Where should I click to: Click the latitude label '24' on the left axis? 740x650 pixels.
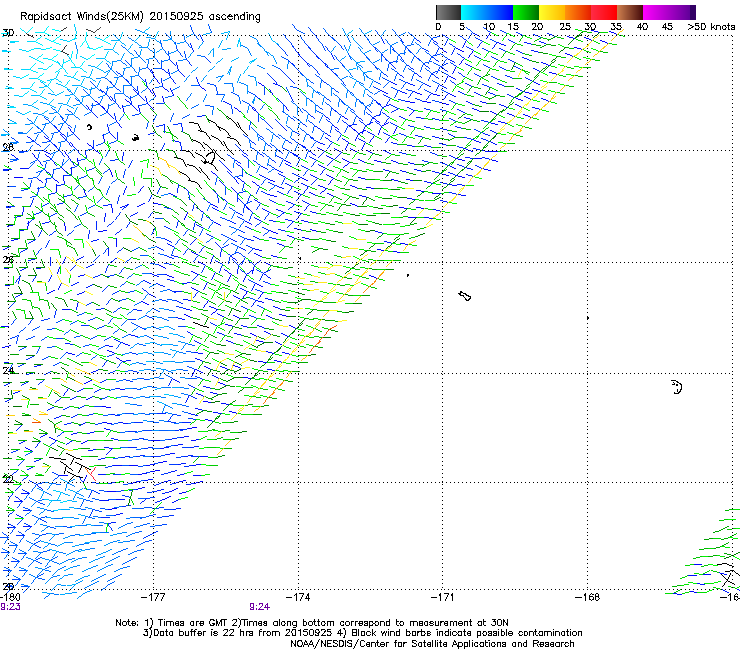[8, 371]
